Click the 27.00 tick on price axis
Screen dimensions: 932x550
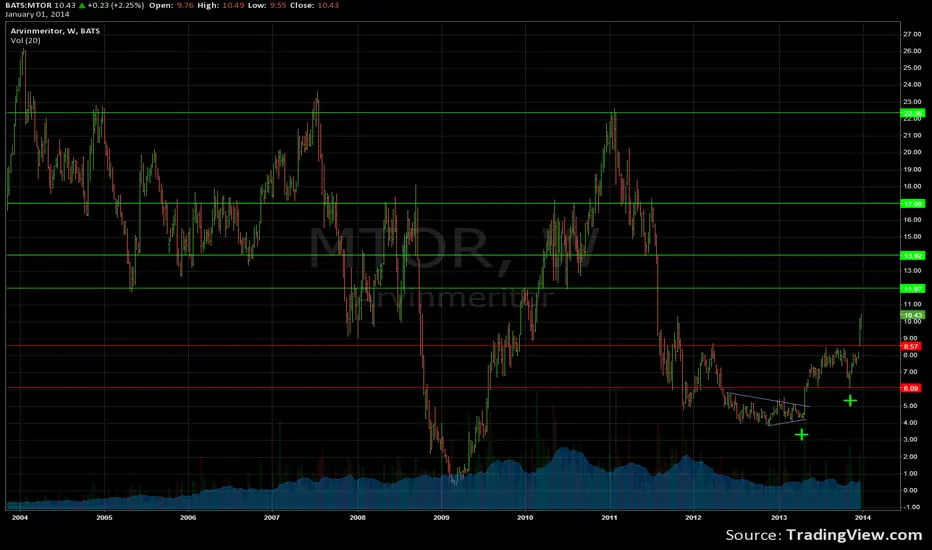click(912, 34)
